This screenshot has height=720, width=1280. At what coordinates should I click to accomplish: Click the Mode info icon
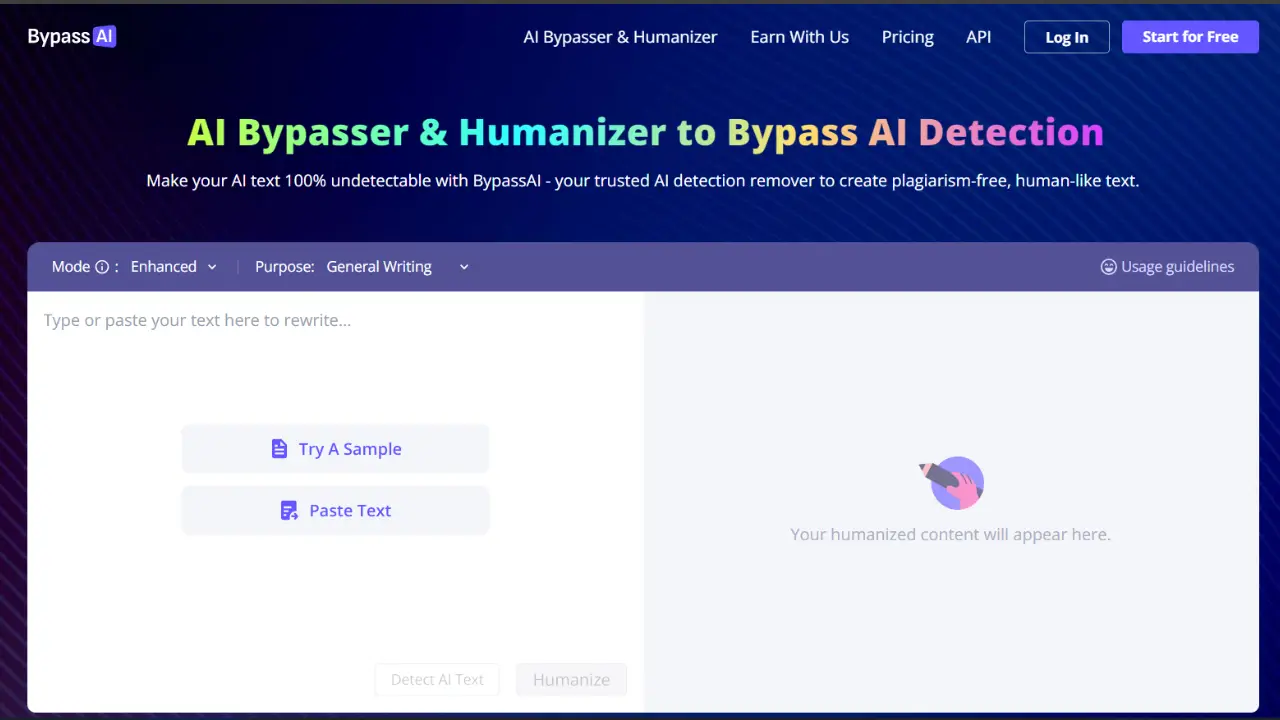[x=102, y=267]
